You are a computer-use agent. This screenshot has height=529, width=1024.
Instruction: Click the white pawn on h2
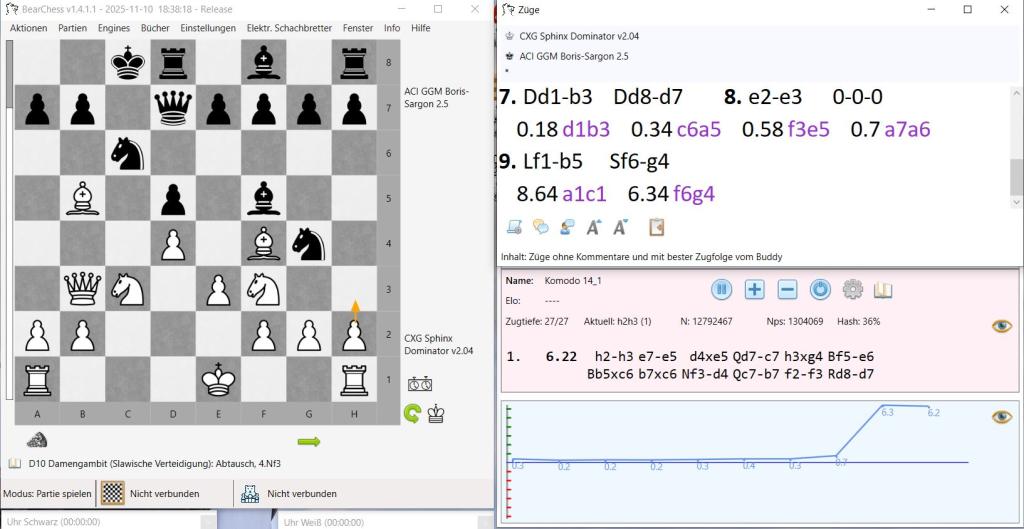354,333
